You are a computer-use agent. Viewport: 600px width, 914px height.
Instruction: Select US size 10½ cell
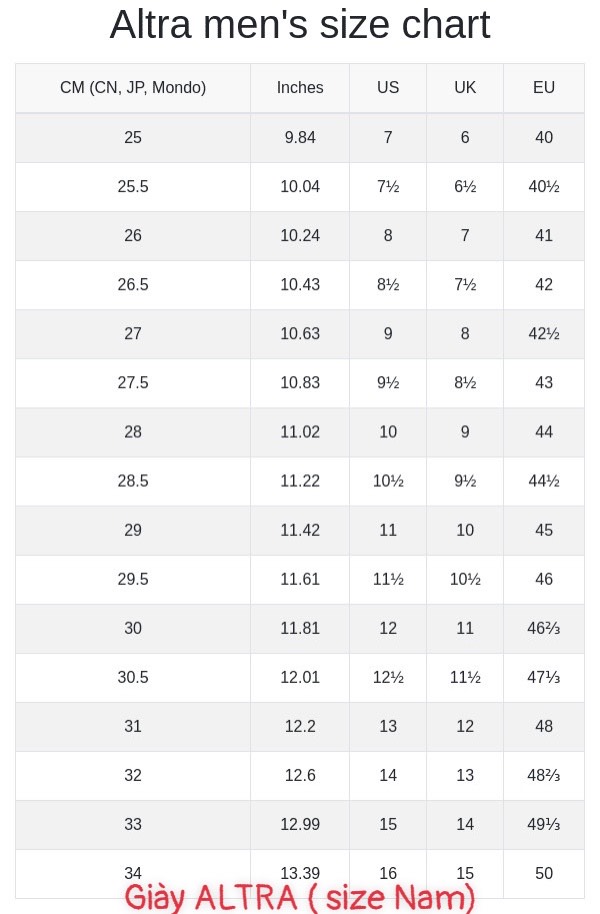pos(388,481)
